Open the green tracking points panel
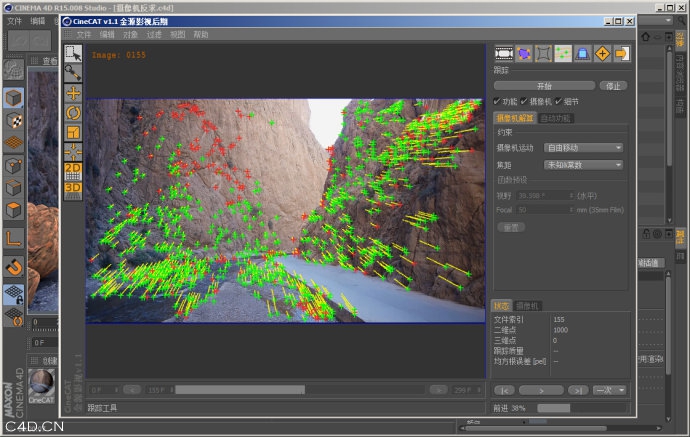 (563, 54)
